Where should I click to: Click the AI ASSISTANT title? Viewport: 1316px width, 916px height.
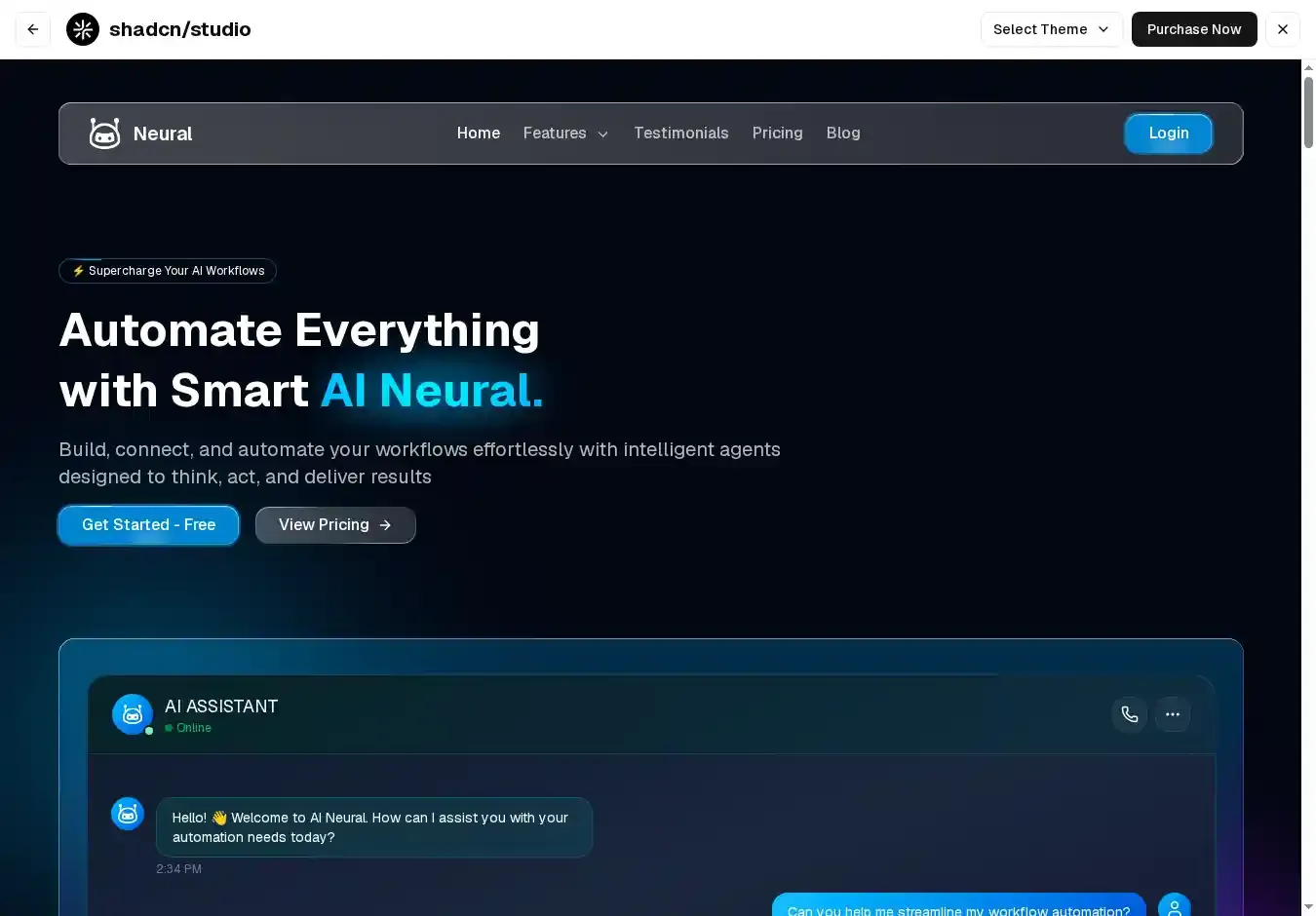tap(221, 706)
